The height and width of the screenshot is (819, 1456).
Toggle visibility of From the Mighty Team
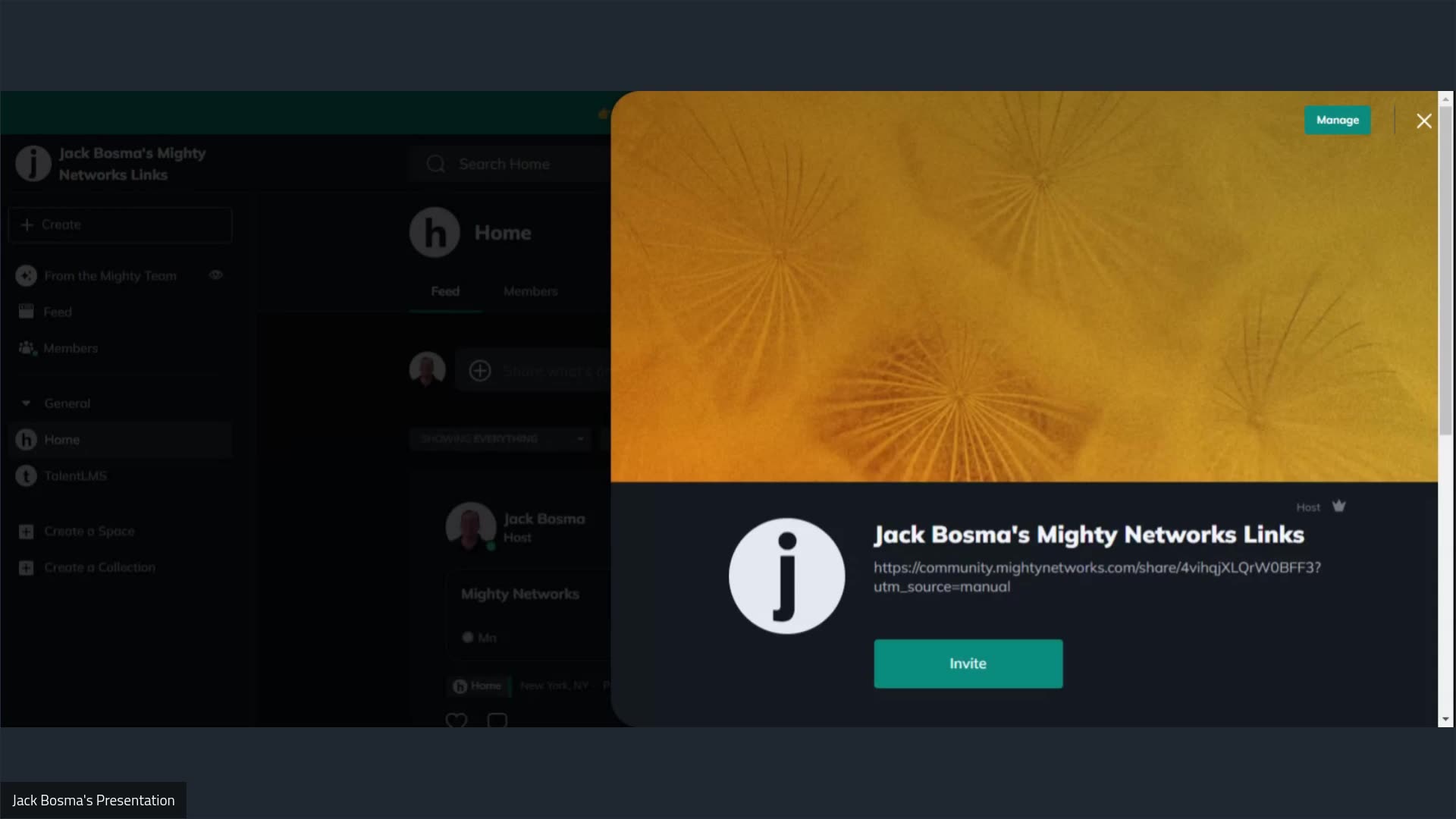pyautogui.click(x=215, y=275)
